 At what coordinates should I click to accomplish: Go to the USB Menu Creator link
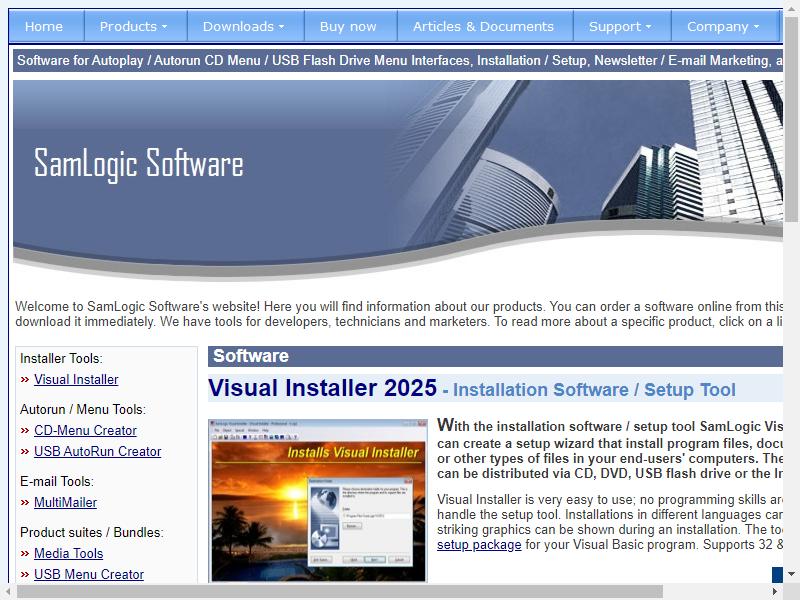pos(89,574)
